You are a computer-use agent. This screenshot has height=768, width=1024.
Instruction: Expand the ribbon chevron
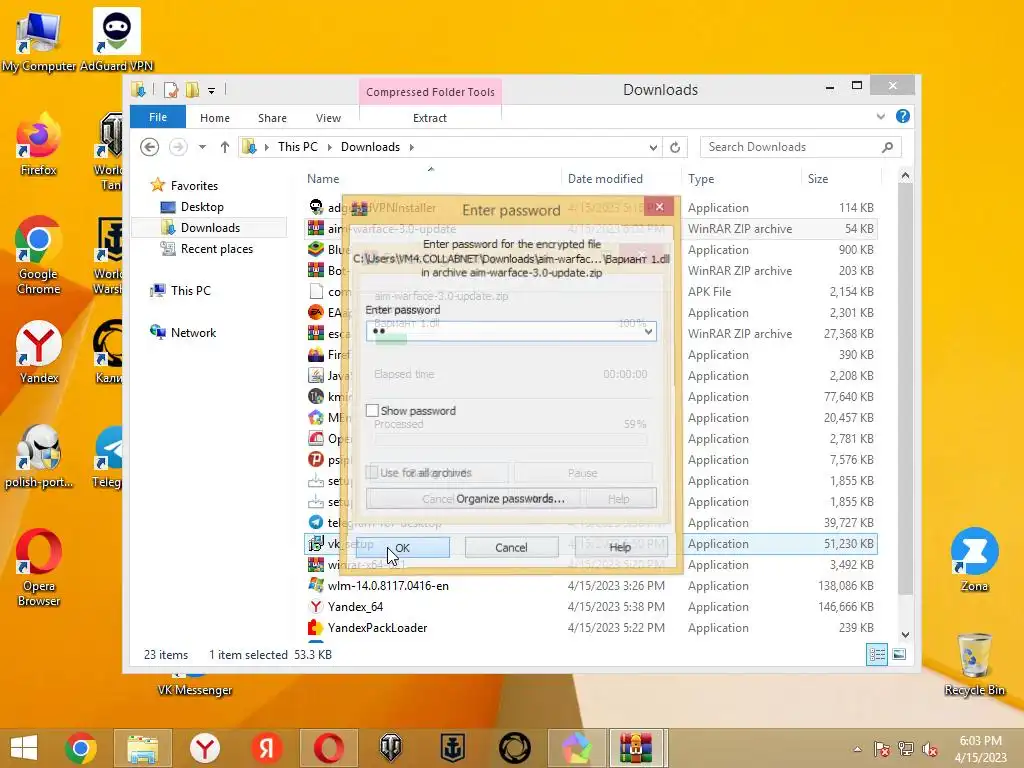(880, 116)
